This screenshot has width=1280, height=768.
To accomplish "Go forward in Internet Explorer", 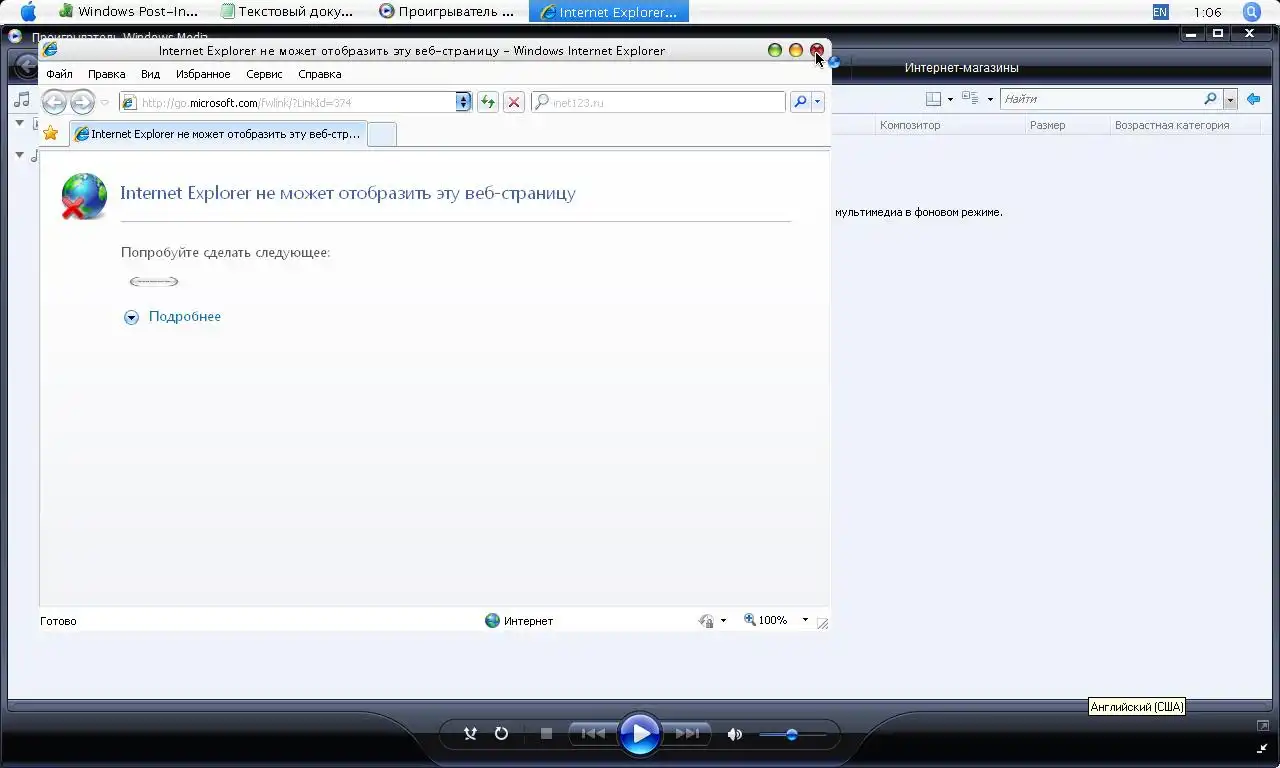I will point(82,102).
